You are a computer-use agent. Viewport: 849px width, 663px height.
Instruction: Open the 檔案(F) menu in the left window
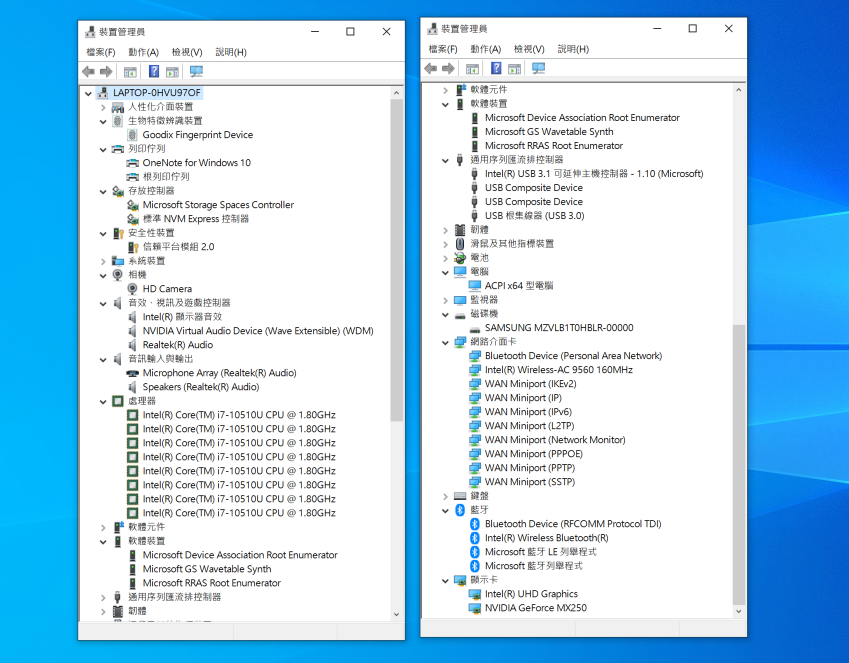[101, 52]
